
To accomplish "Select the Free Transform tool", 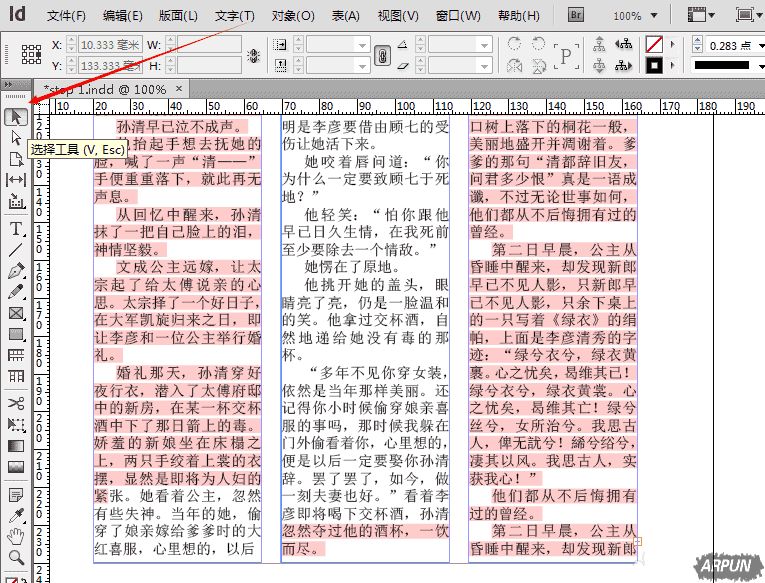I will 16,424.
